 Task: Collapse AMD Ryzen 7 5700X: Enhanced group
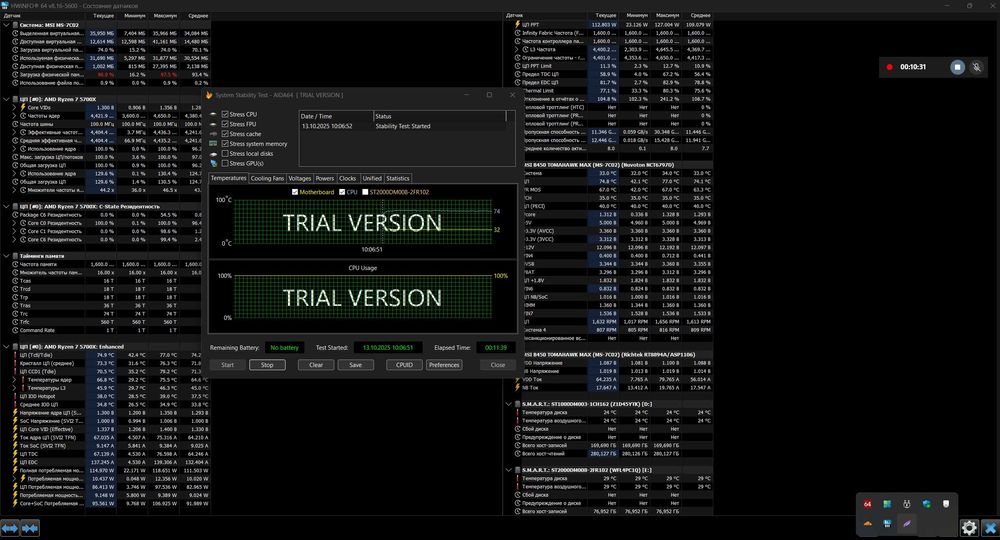[6, 347]
